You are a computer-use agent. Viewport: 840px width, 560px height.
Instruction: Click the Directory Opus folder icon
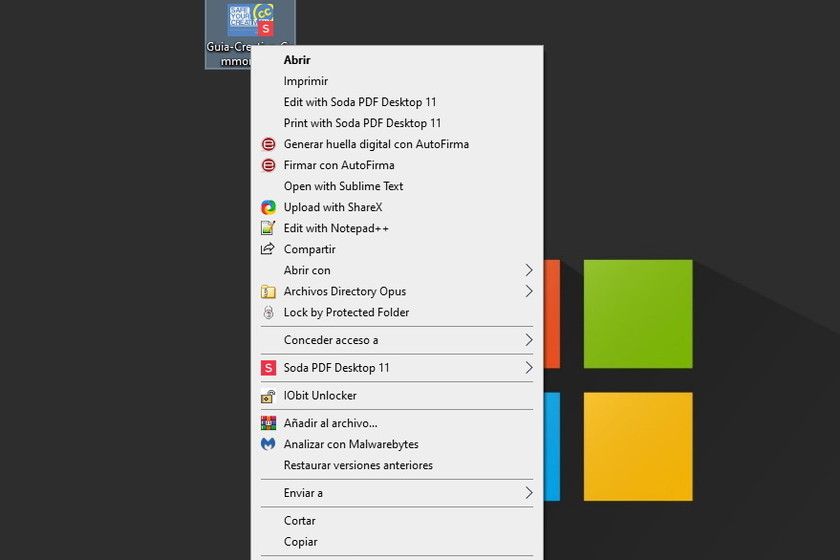[x=268, y=291]
